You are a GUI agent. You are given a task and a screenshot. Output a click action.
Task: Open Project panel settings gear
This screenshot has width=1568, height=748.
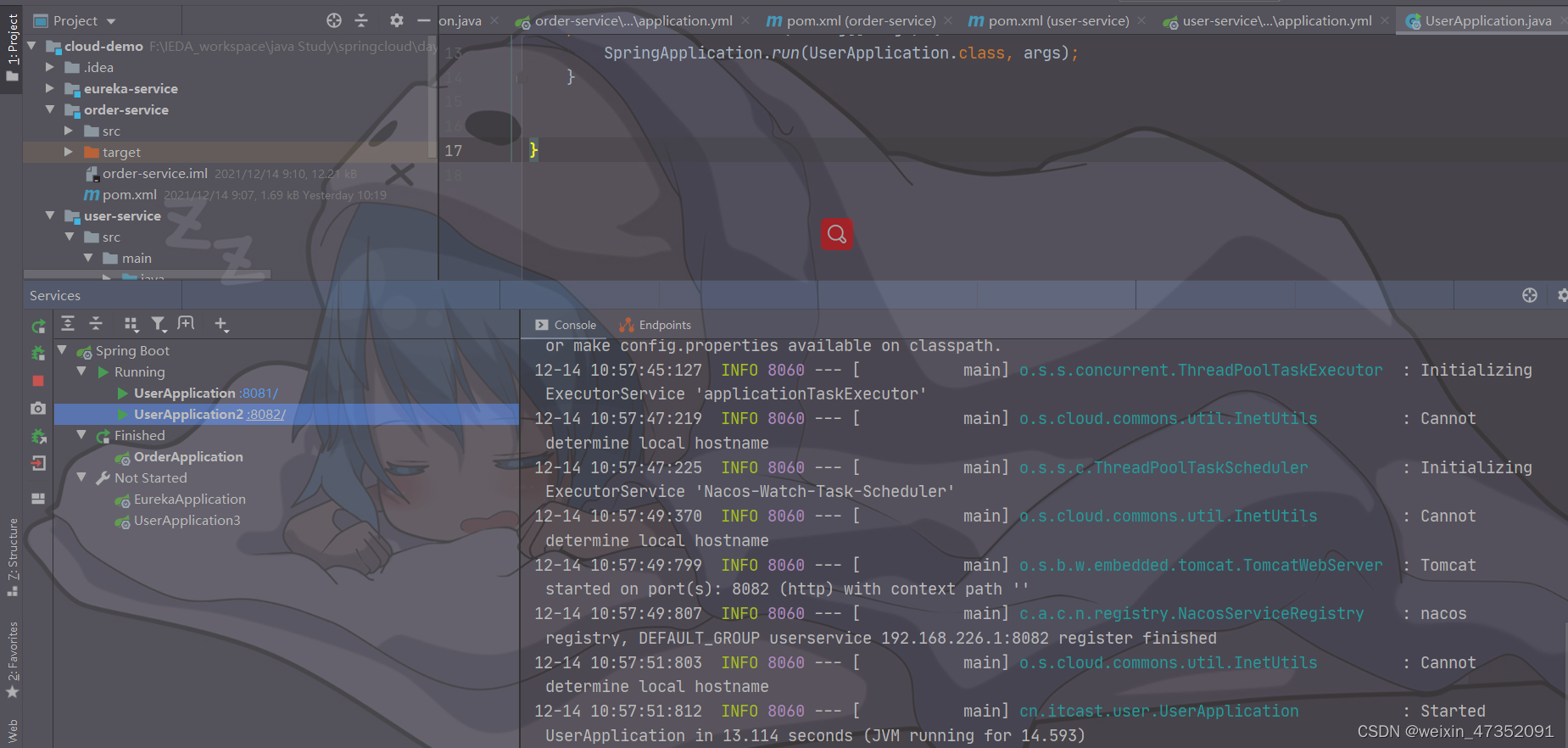396,20
